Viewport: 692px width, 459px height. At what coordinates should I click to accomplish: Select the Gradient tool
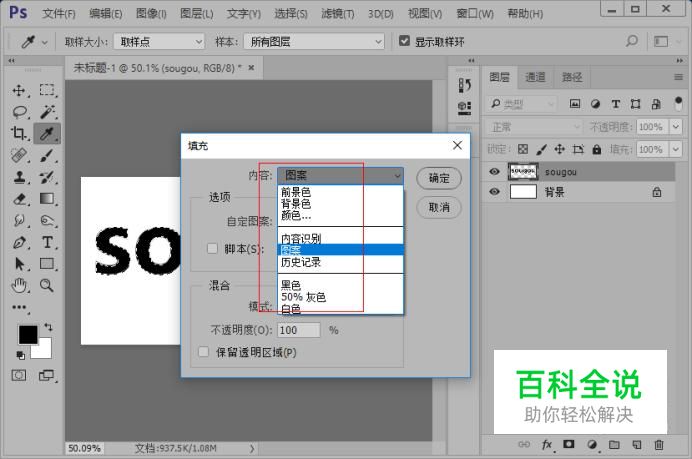pyautogui.click(x=47, y=199)
